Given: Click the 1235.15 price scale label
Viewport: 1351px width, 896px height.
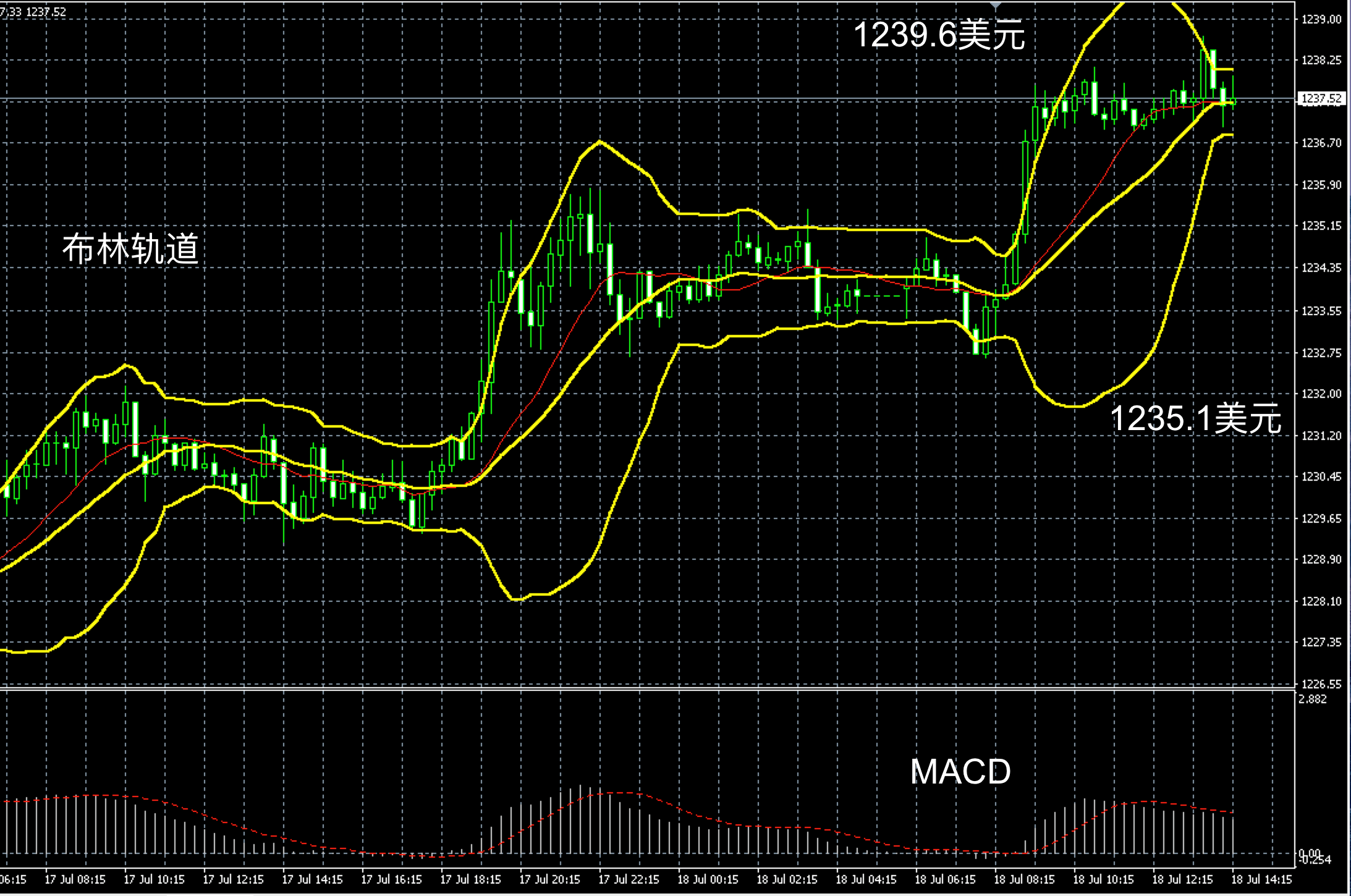Looking at the screenshot, I should [x=1321, y=226].
